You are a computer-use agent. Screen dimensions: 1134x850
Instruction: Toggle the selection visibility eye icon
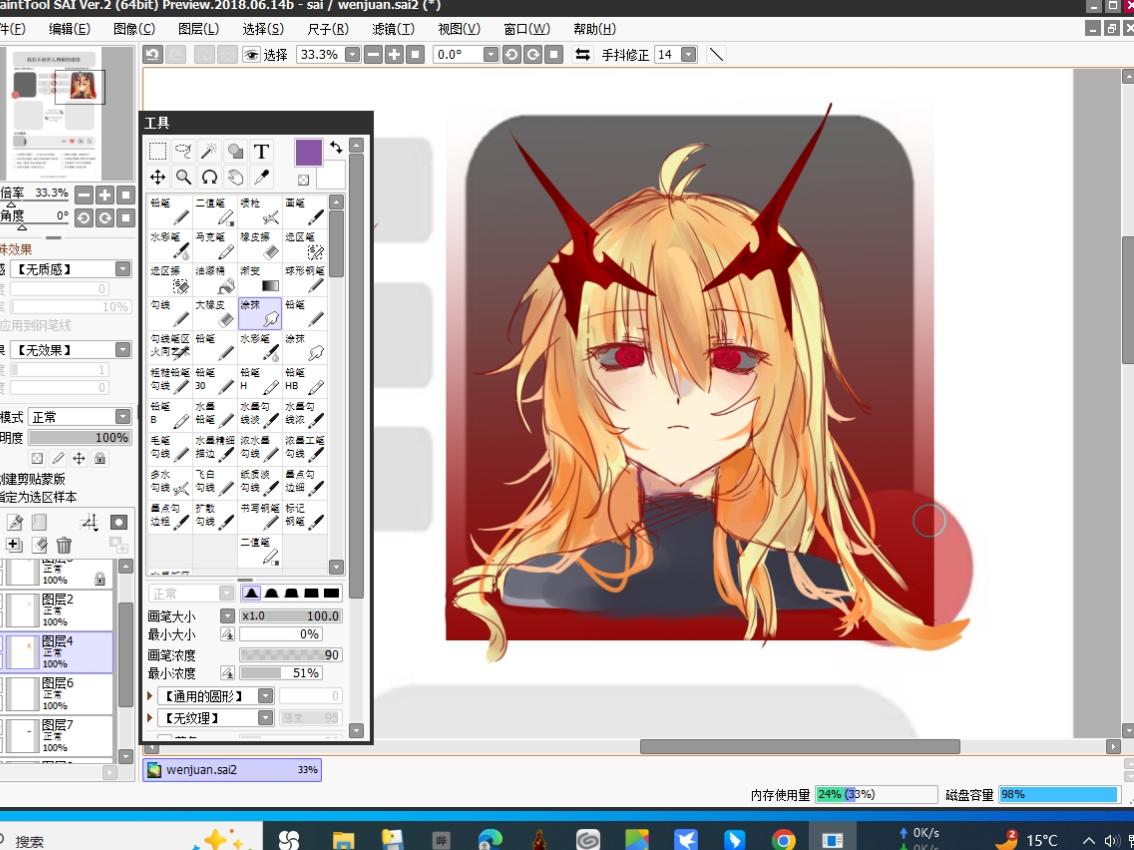pos(251,55)
